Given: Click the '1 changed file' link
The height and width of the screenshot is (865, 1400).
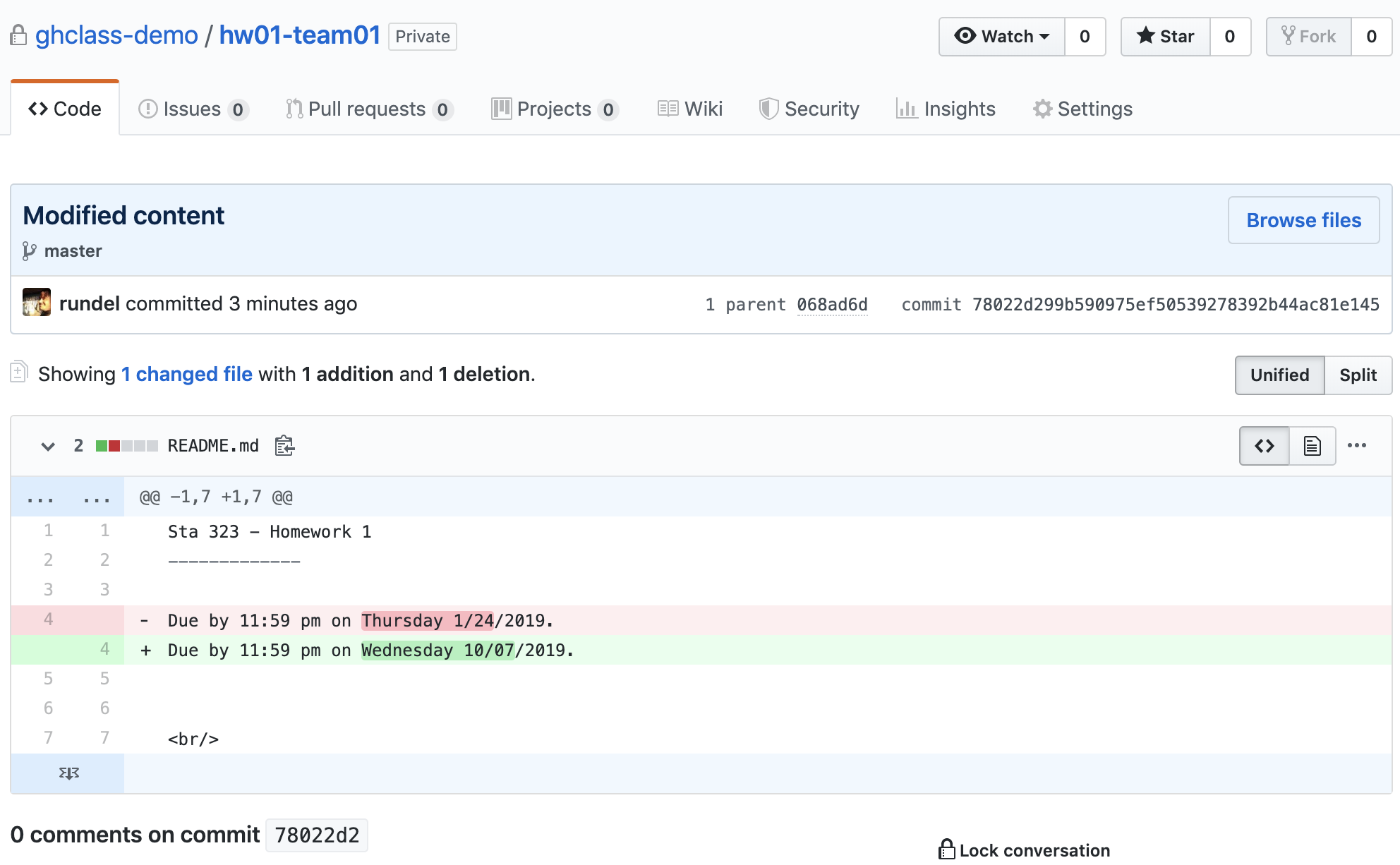Looking at the screenshot, I should coord(187,374).
